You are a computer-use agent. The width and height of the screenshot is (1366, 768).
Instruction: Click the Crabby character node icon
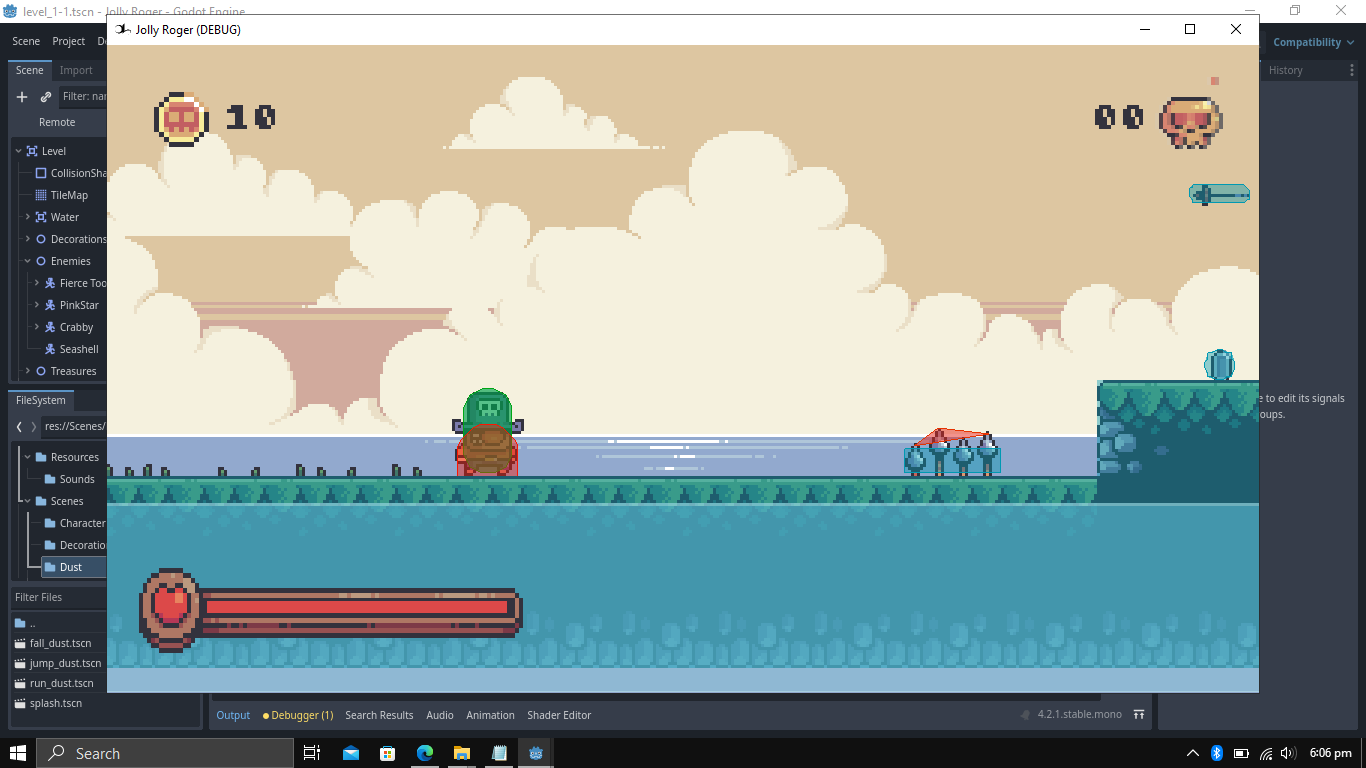(x=50, y=327)
